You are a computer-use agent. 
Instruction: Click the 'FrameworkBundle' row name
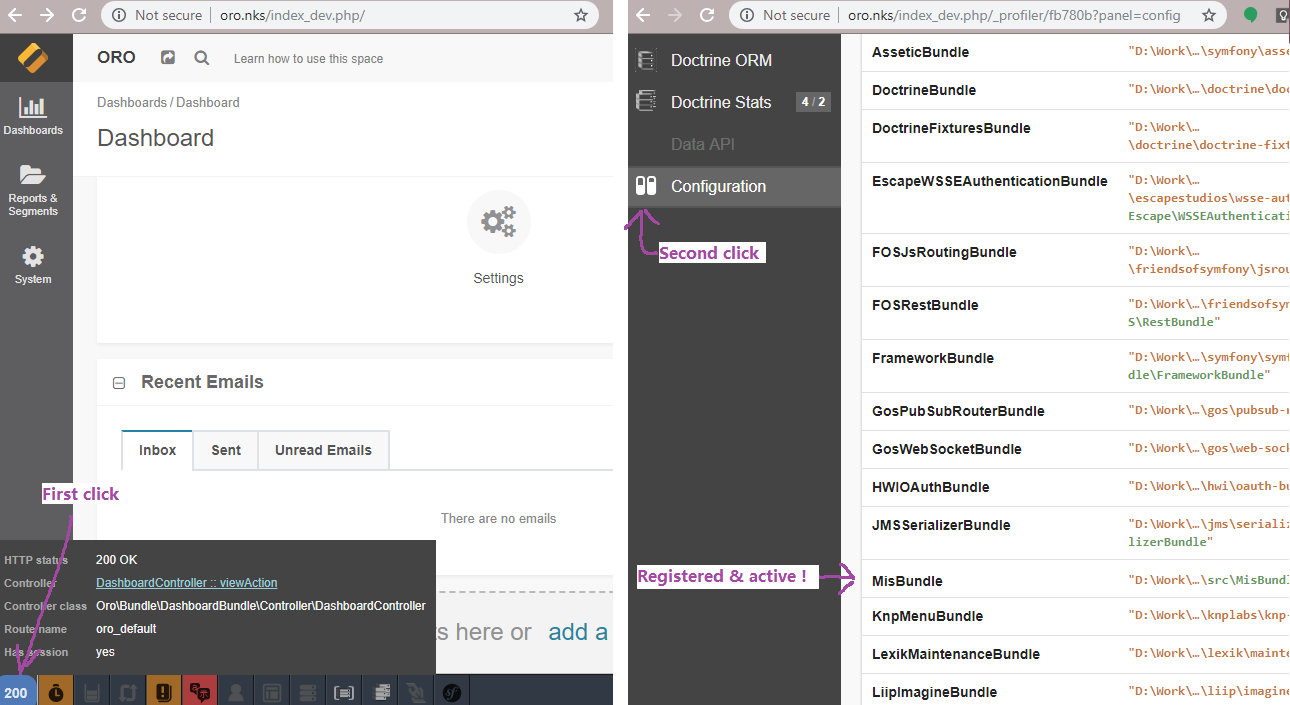coord(933,358)
